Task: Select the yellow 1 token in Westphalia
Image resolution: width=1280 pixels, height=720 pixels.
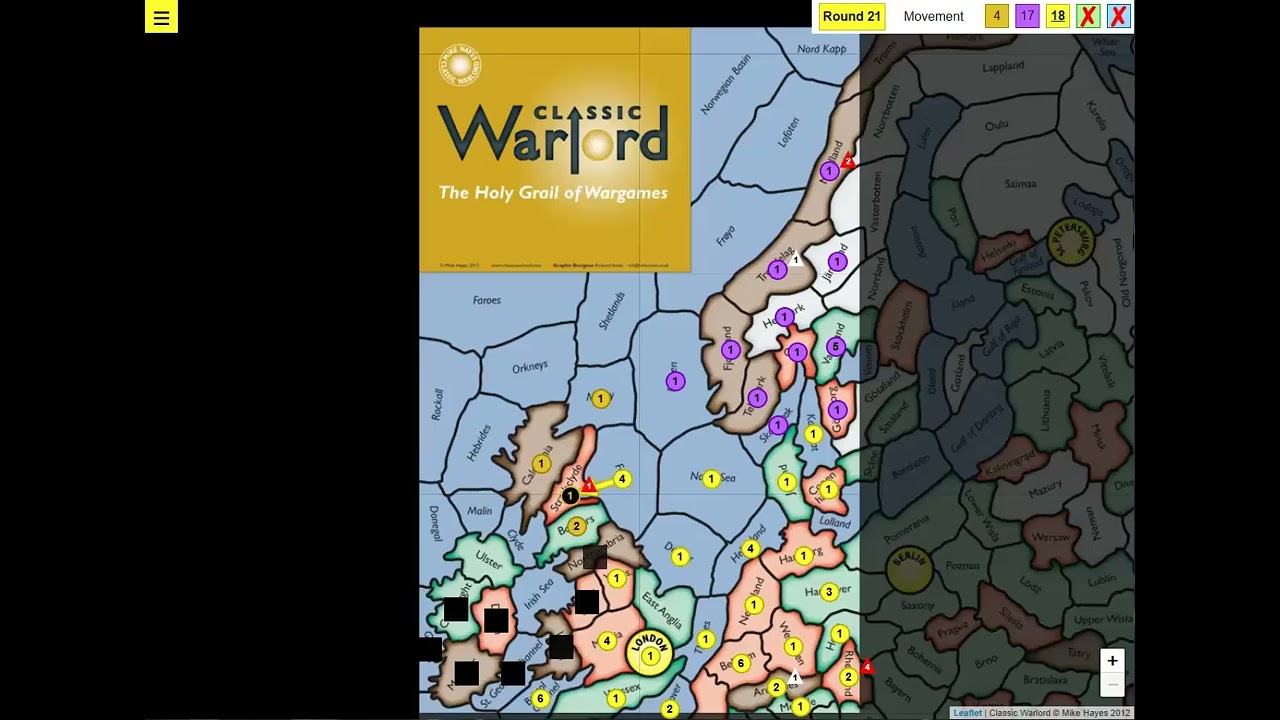Action: tap(793, 646)
